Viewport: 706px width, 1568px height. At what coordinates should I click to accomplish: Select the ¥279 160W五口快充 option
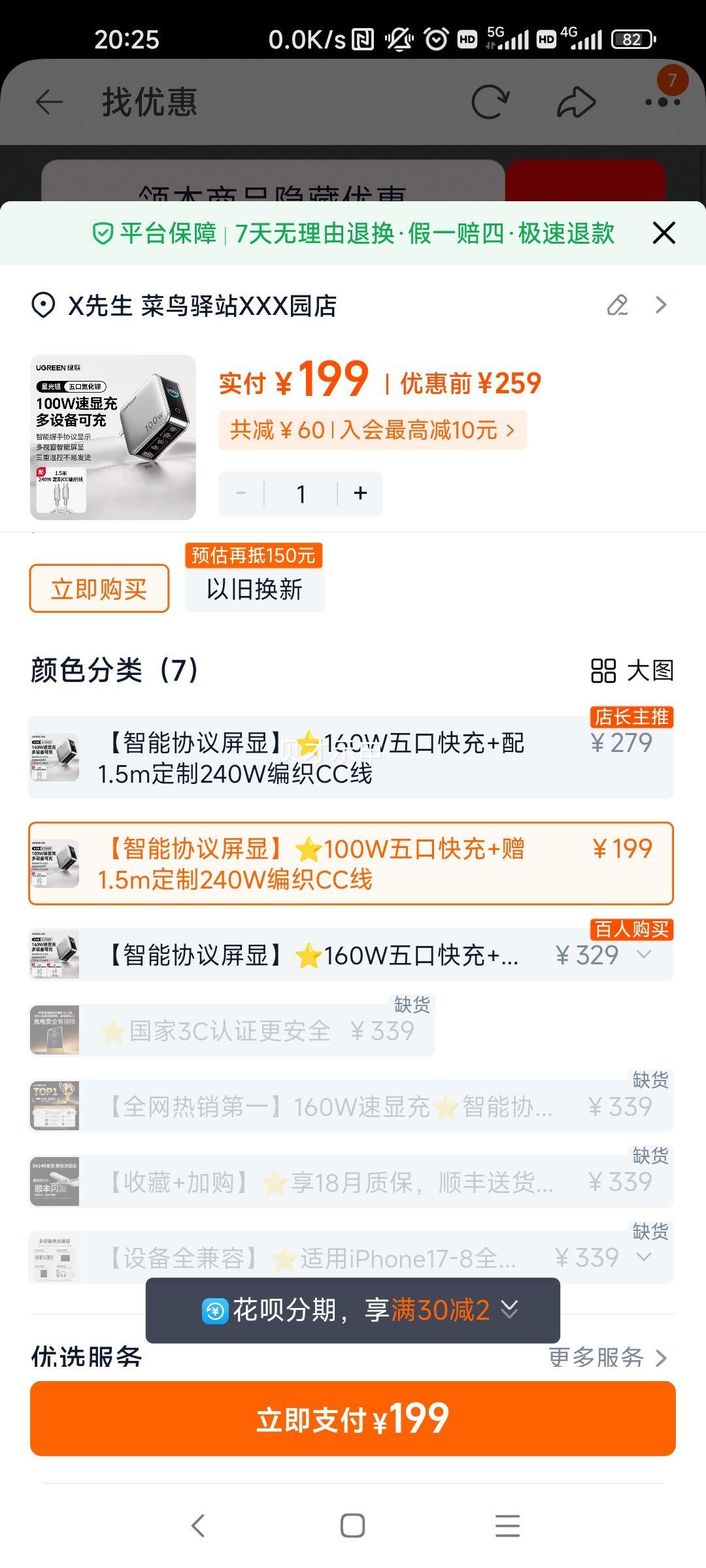pyautogui.click(x=351, y=758)
